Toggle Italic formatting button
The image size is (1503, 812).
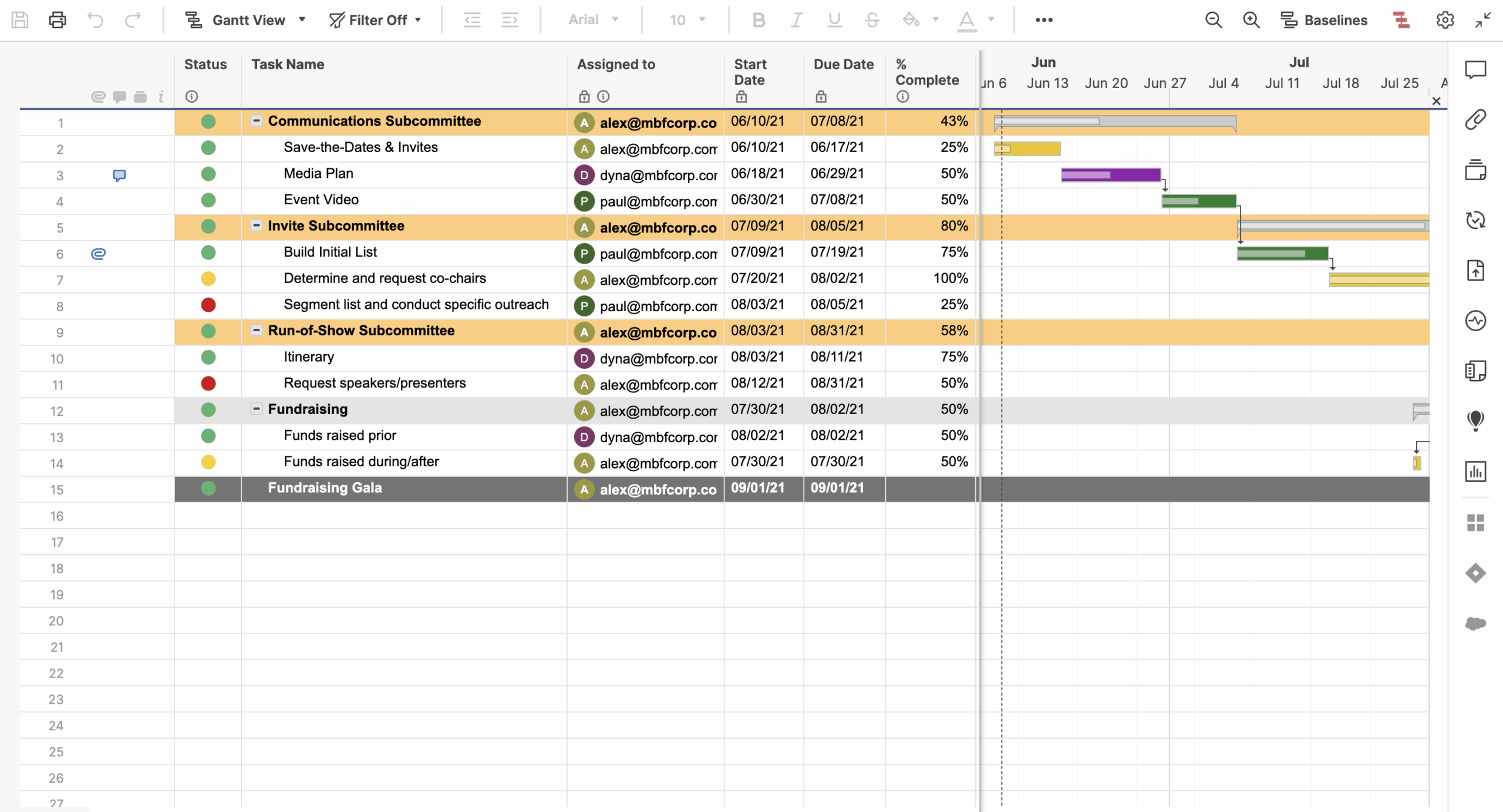(796, 20)
